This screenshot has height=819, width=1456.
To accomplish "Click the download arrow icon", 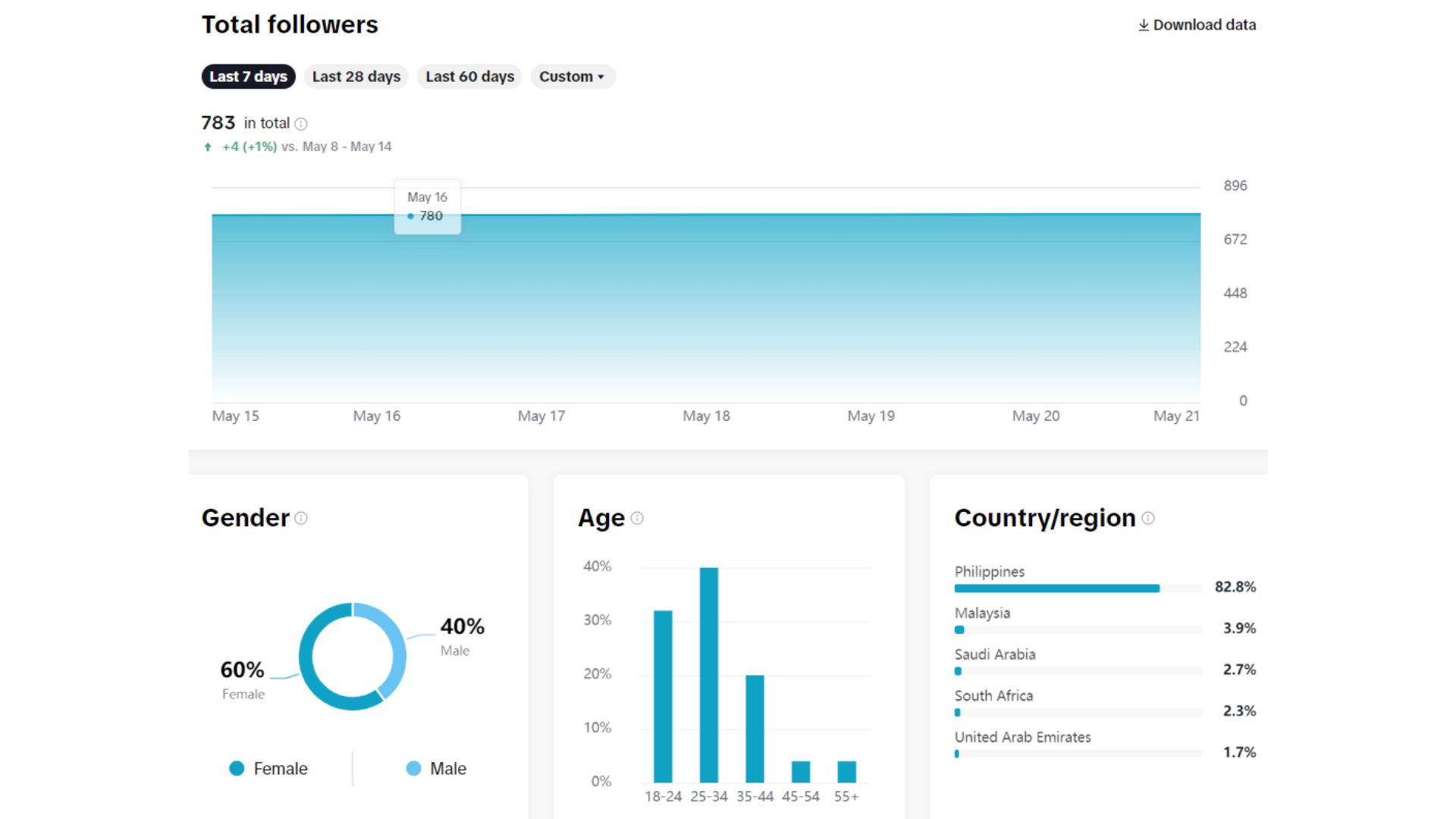I will (x=1143, y=25).
